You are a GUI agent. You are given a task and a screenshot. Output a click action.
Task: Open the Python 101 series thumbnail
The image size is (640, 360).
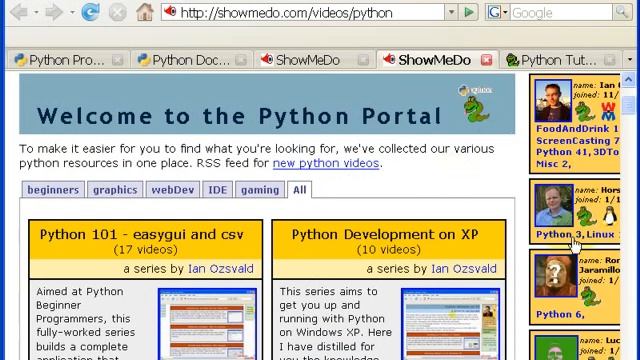tap(207, 324)
